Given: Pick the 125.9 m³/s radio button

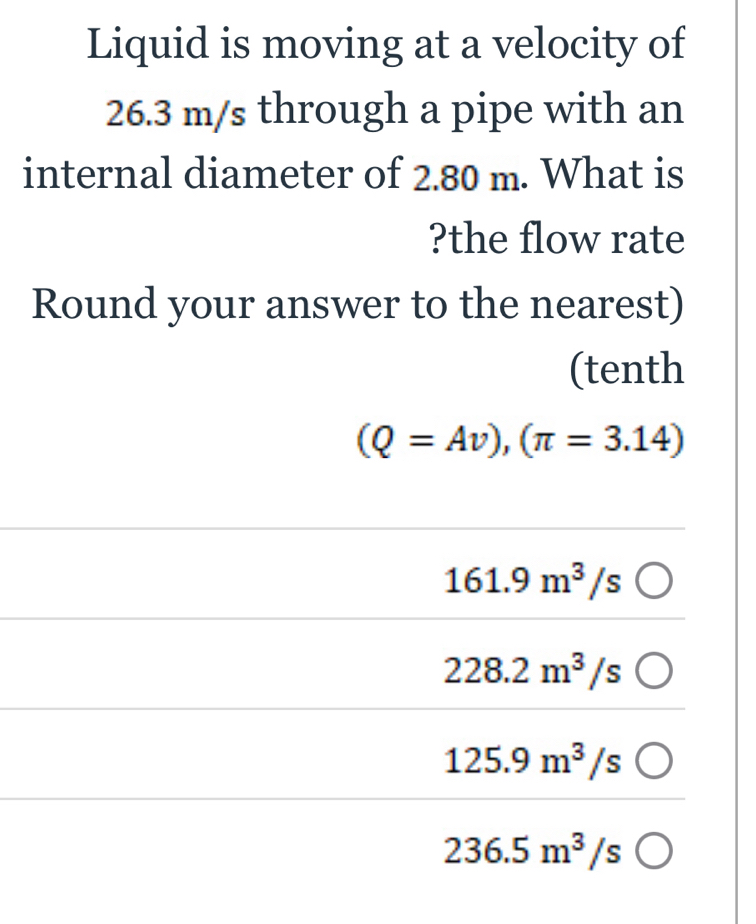Looking at the screenshot, I should click(651, 765).
